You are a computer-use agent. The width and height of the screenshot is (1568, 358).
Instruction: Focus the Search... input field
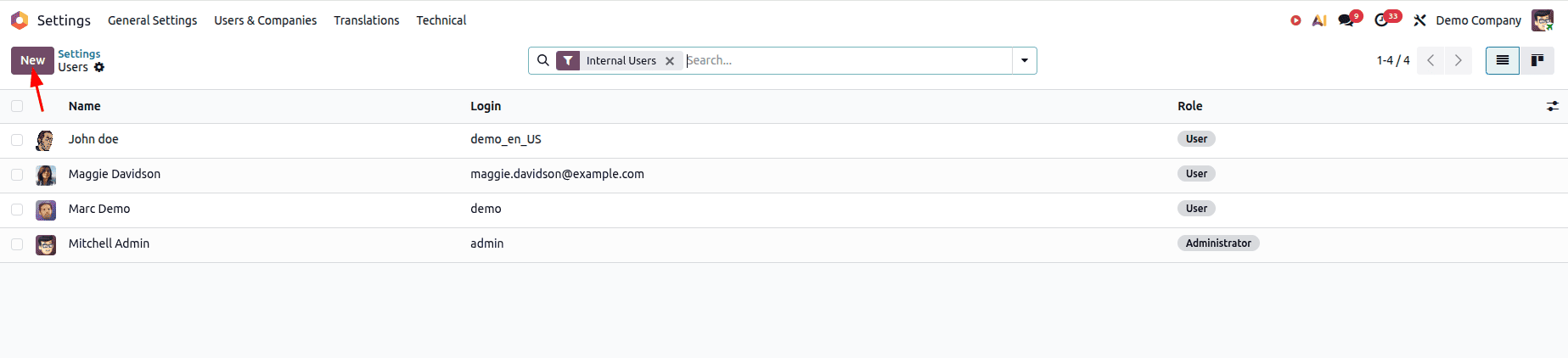[x=847, y=60]
